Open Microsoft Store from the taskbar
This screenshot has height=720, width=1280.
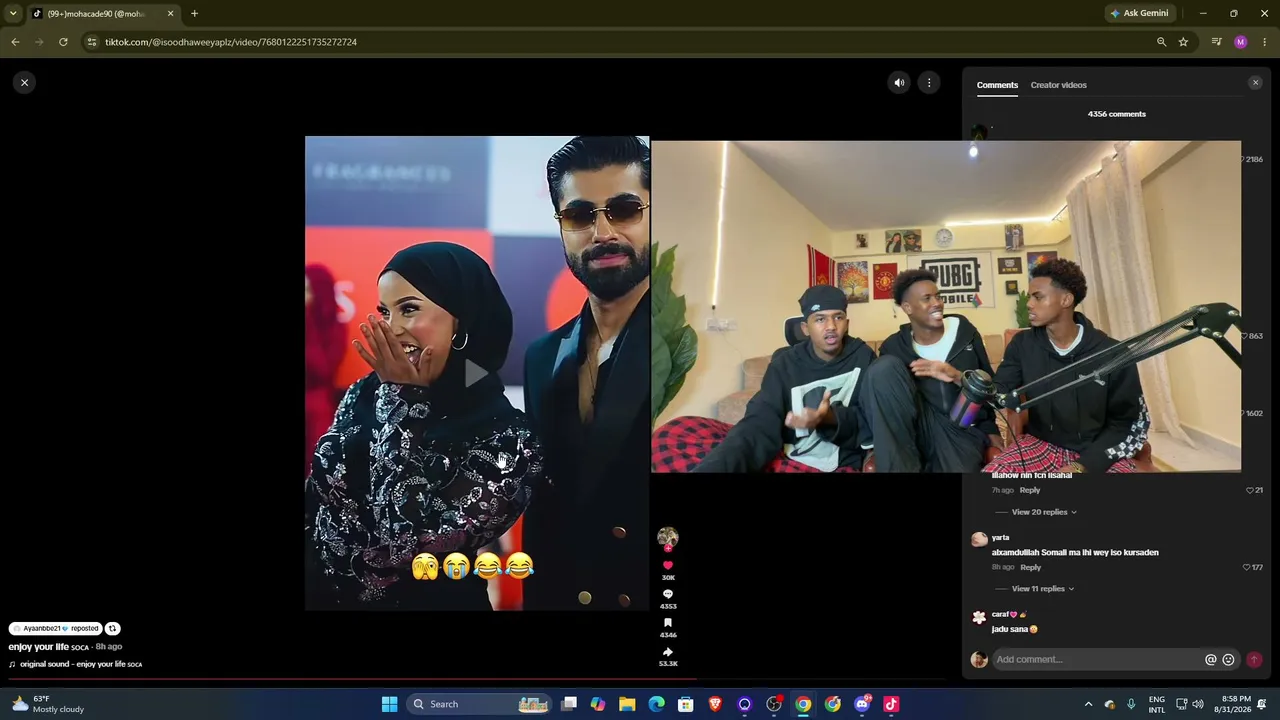686,704
